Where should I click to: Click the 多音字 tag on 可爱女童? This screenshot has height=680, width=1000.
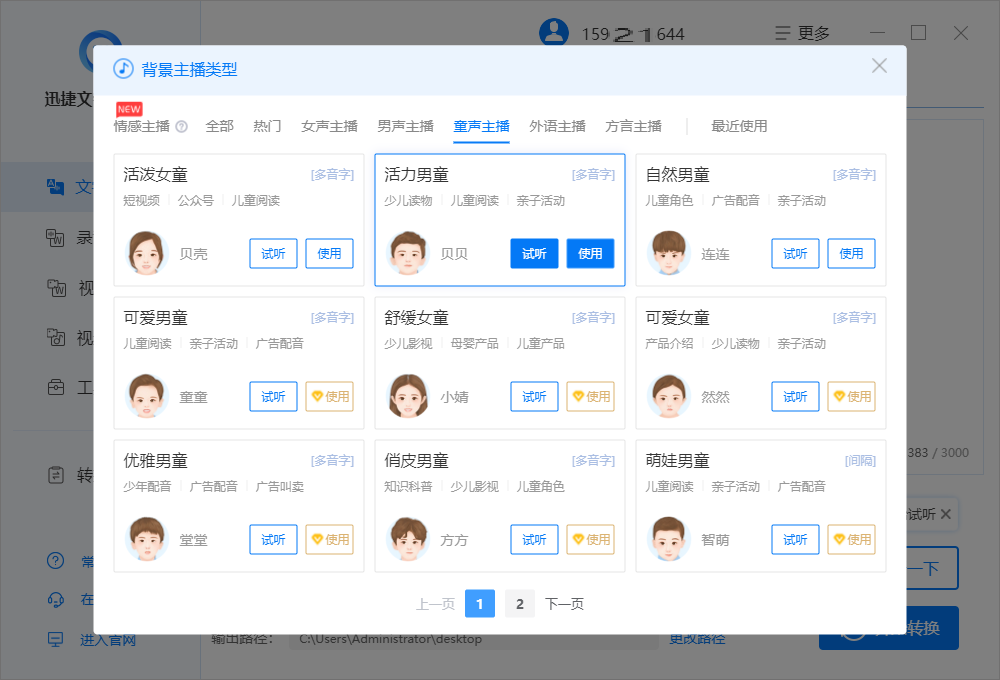(x=854, y=318)
